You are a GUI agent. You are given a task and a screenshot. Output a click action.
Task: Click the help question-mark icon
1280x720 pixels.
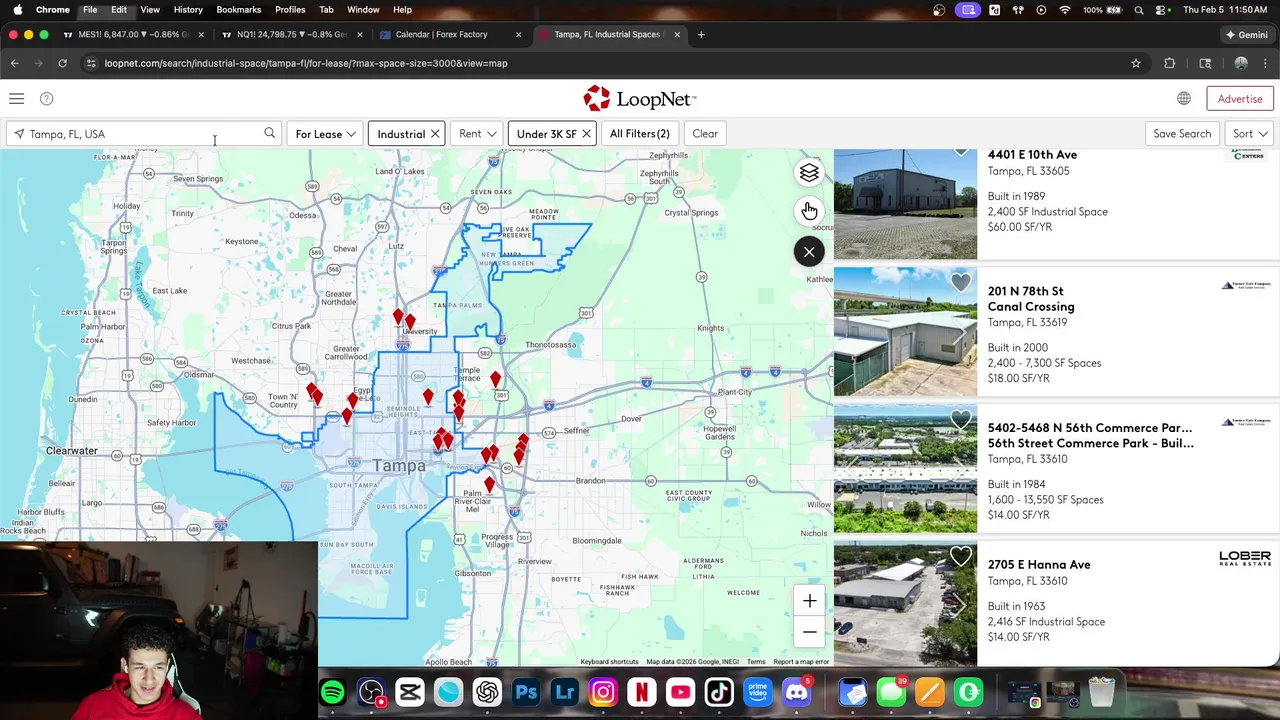pos(46,99)
